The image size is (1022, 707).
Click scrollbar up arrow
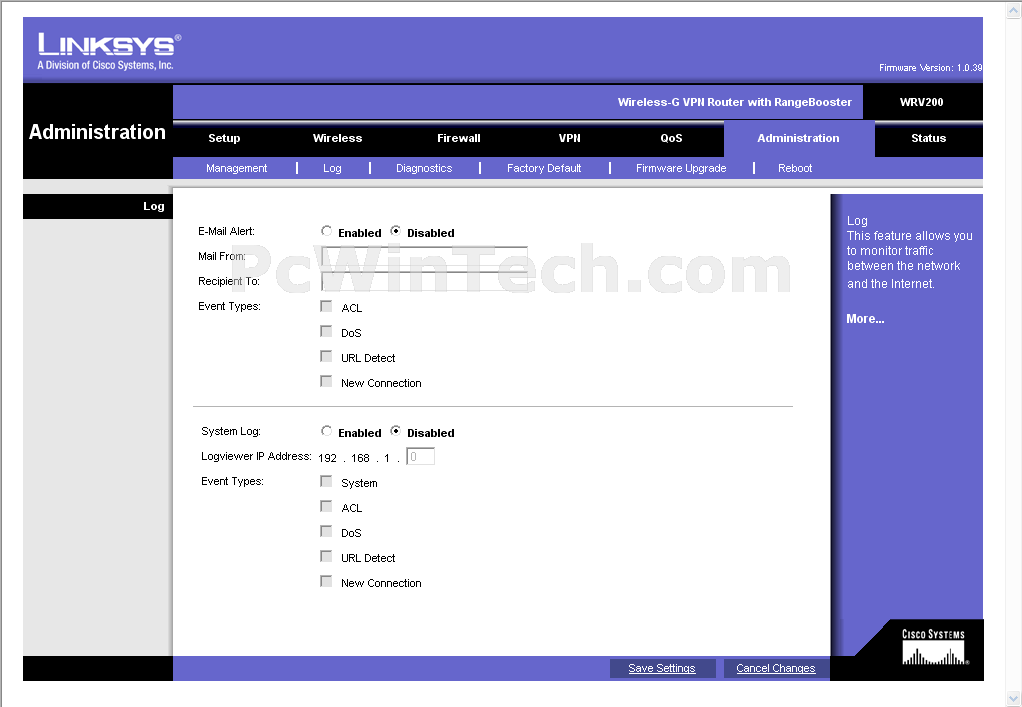coord(1014,11)
